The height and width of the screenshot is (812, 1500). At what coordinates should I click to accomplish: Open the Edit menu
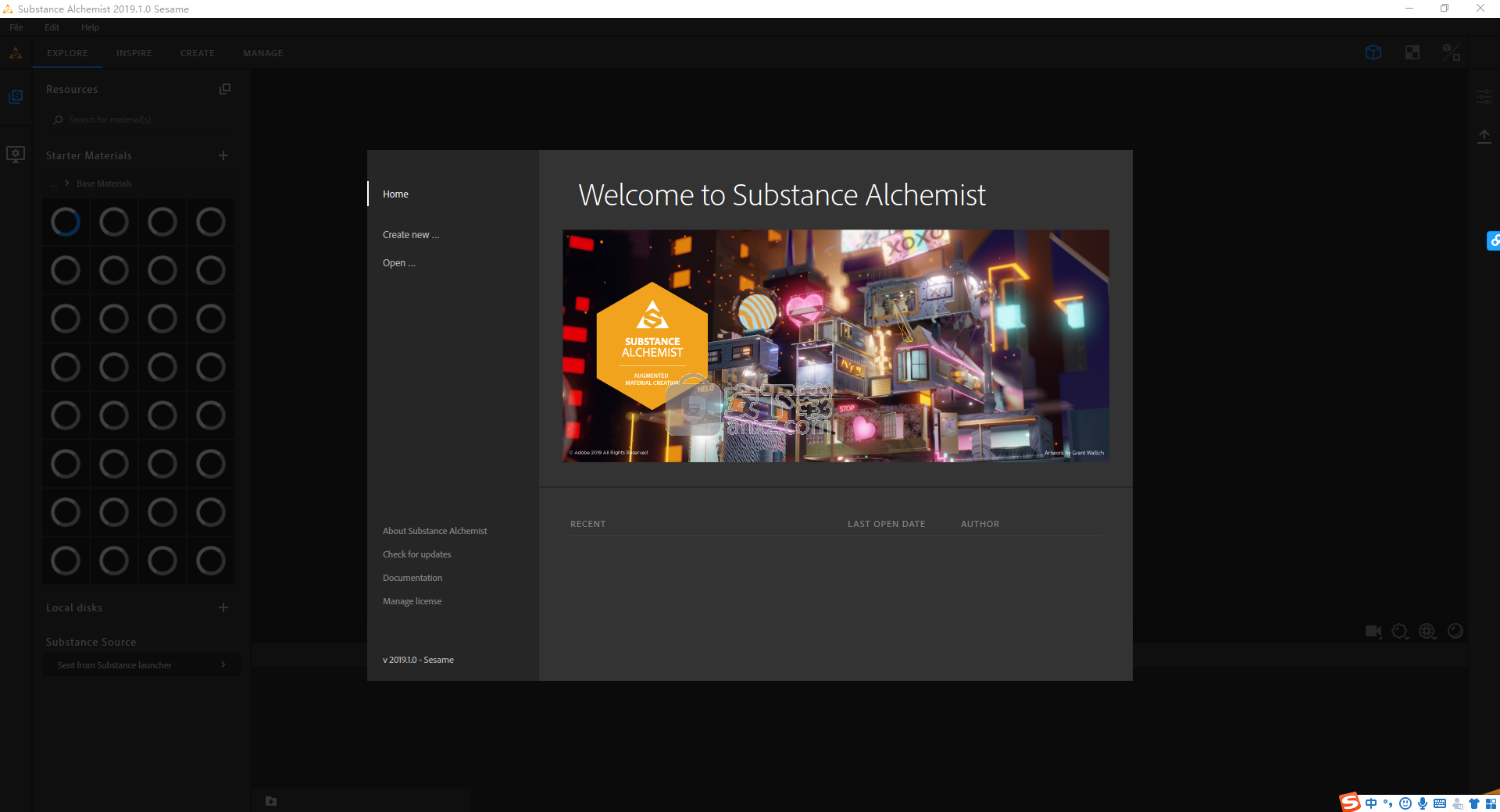(x=52, y=27)
